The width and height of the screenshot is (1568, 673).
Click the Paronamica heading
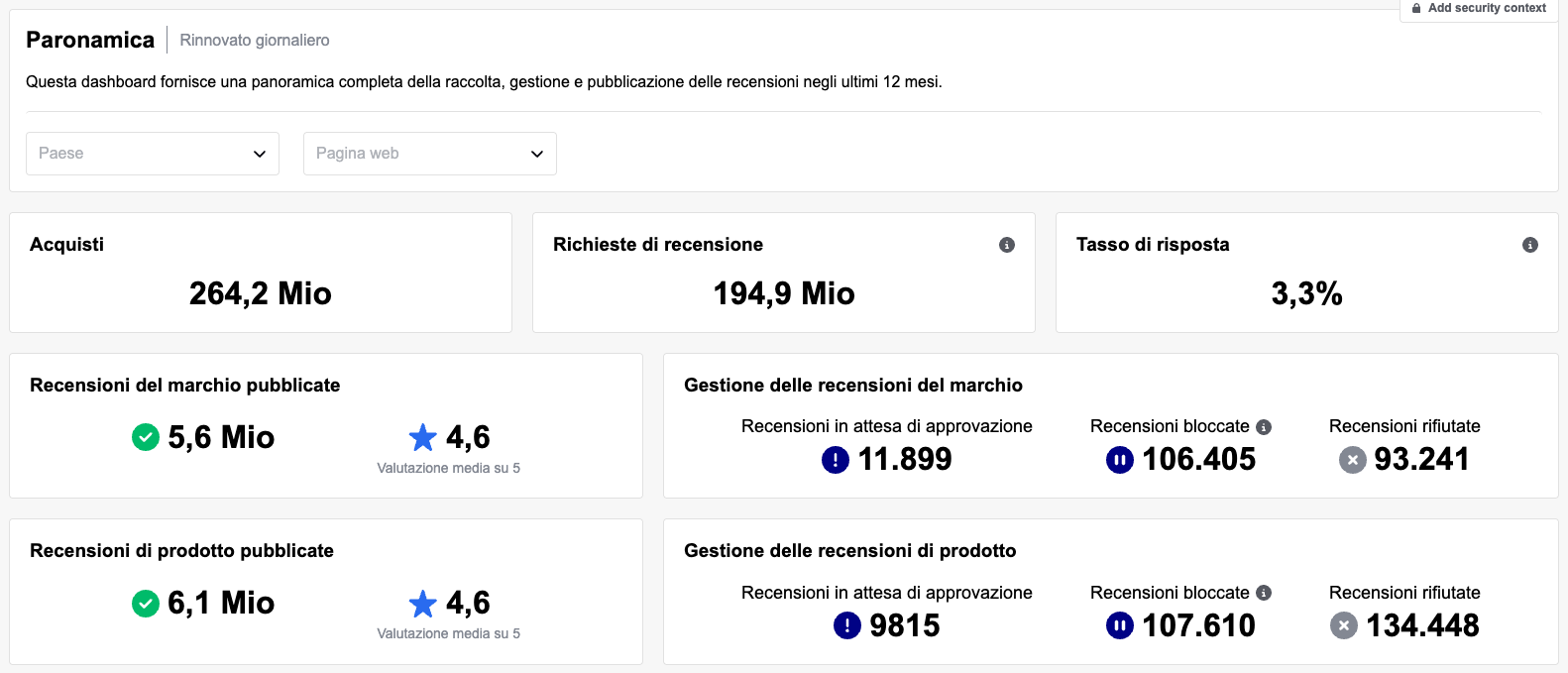[x=90, y=40]
